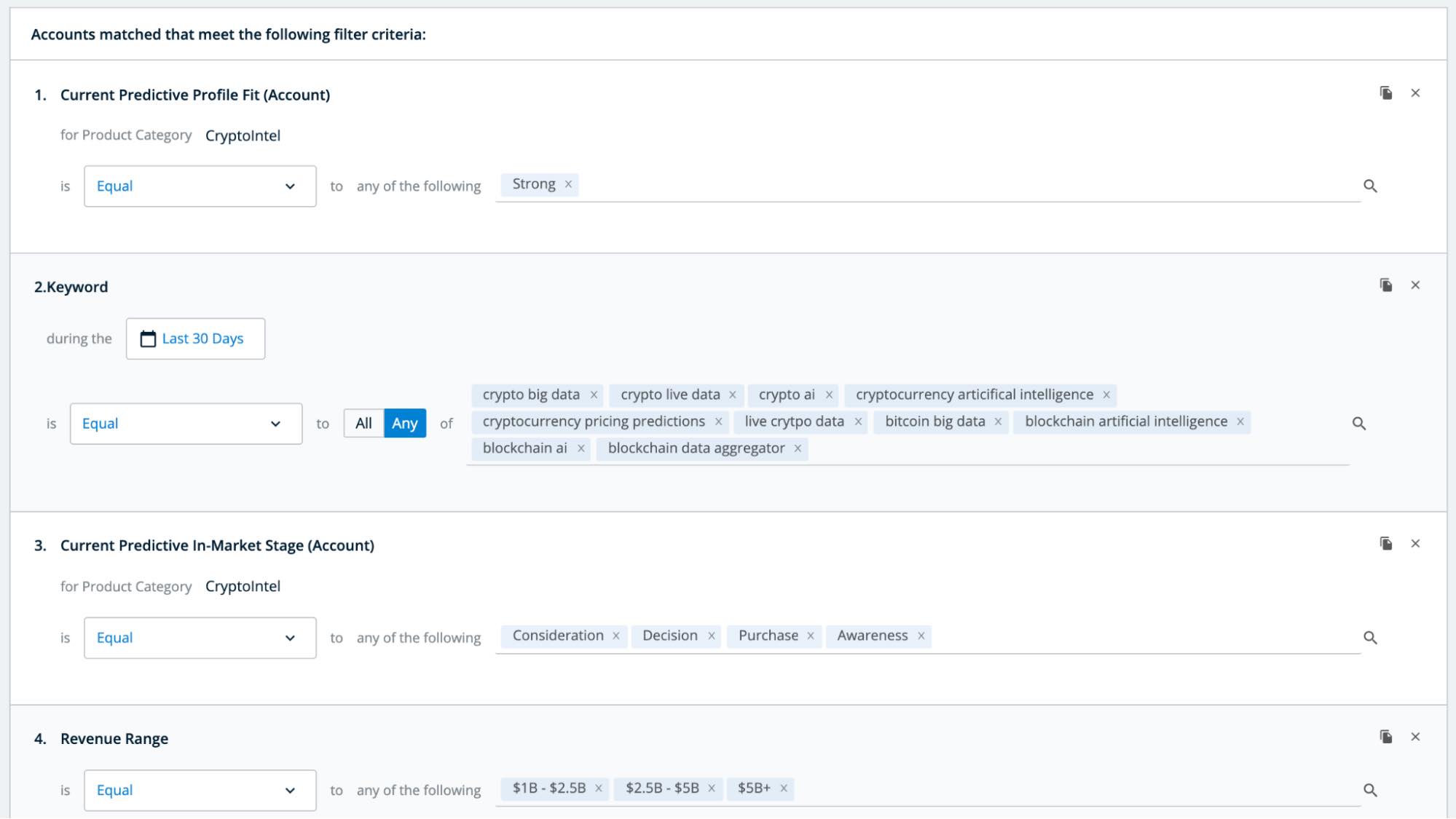Remove Strong filter tag

coord(568,183)
